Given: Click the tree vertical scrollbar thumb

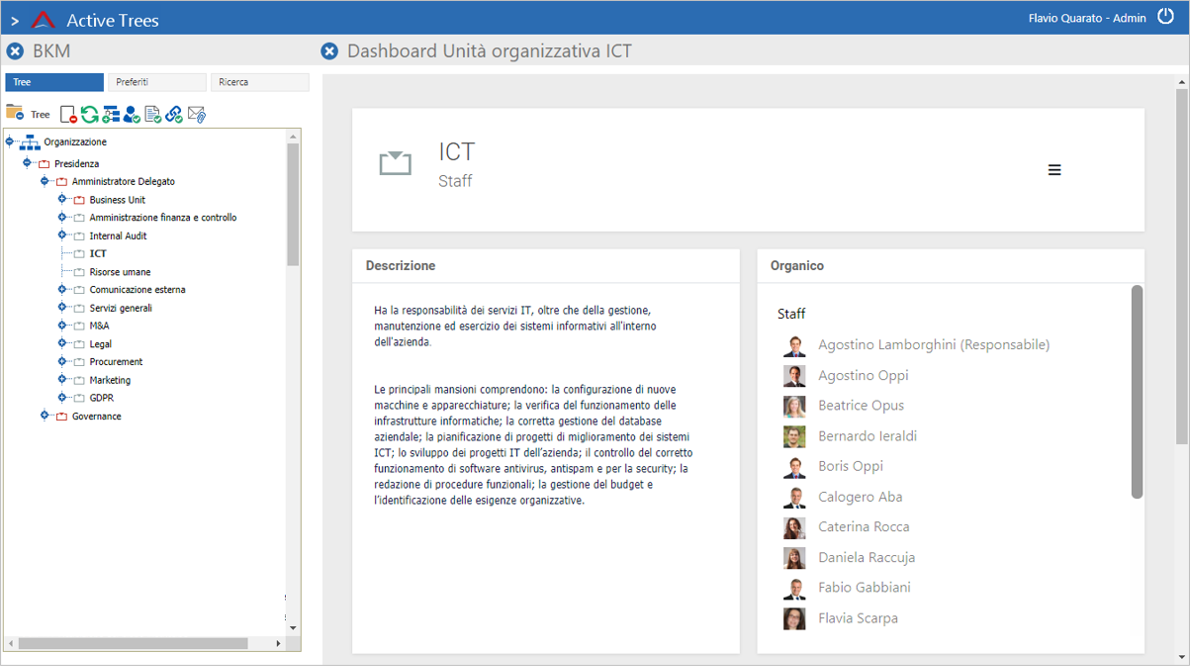Looking at the screenshot, I should click(x=293, y=203).
